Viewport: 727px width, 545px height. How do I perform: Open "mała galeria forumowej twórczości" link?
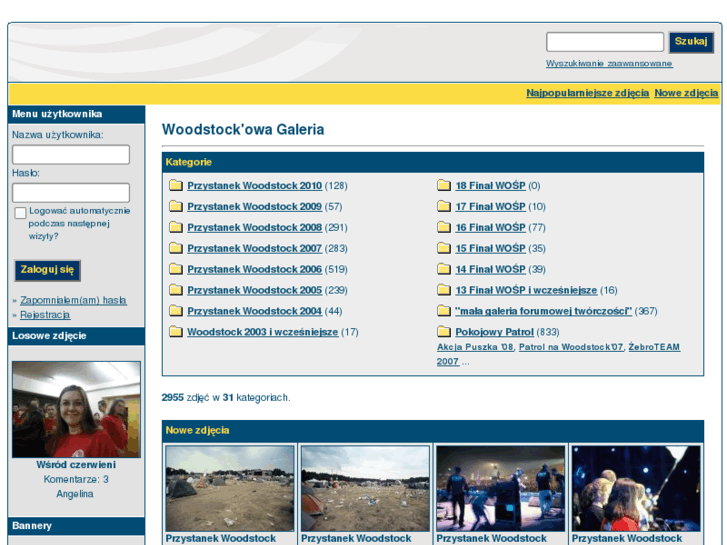pyautogui.click(x=543, y=311)
